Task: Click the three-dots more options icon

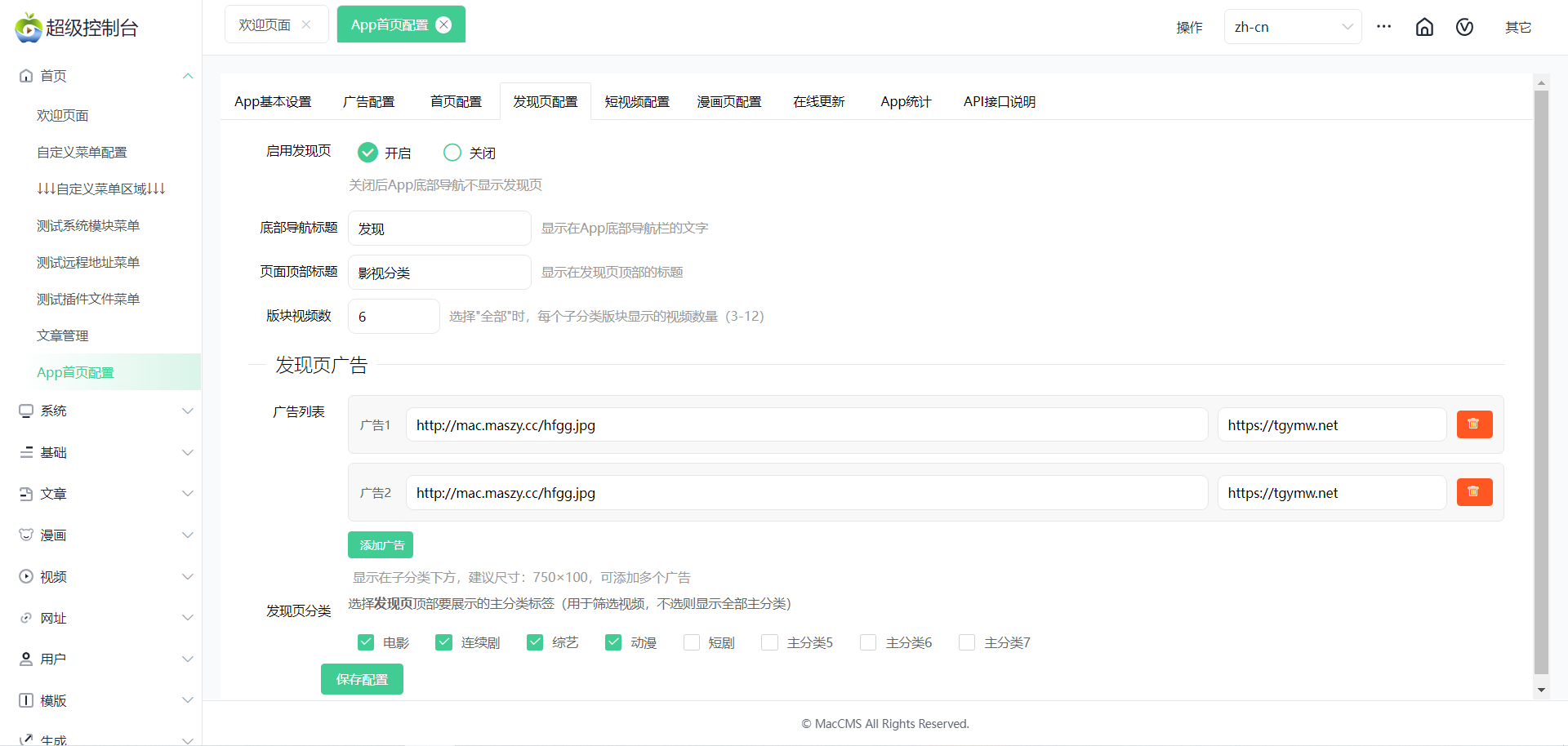Action: (x=1383, y=26)
